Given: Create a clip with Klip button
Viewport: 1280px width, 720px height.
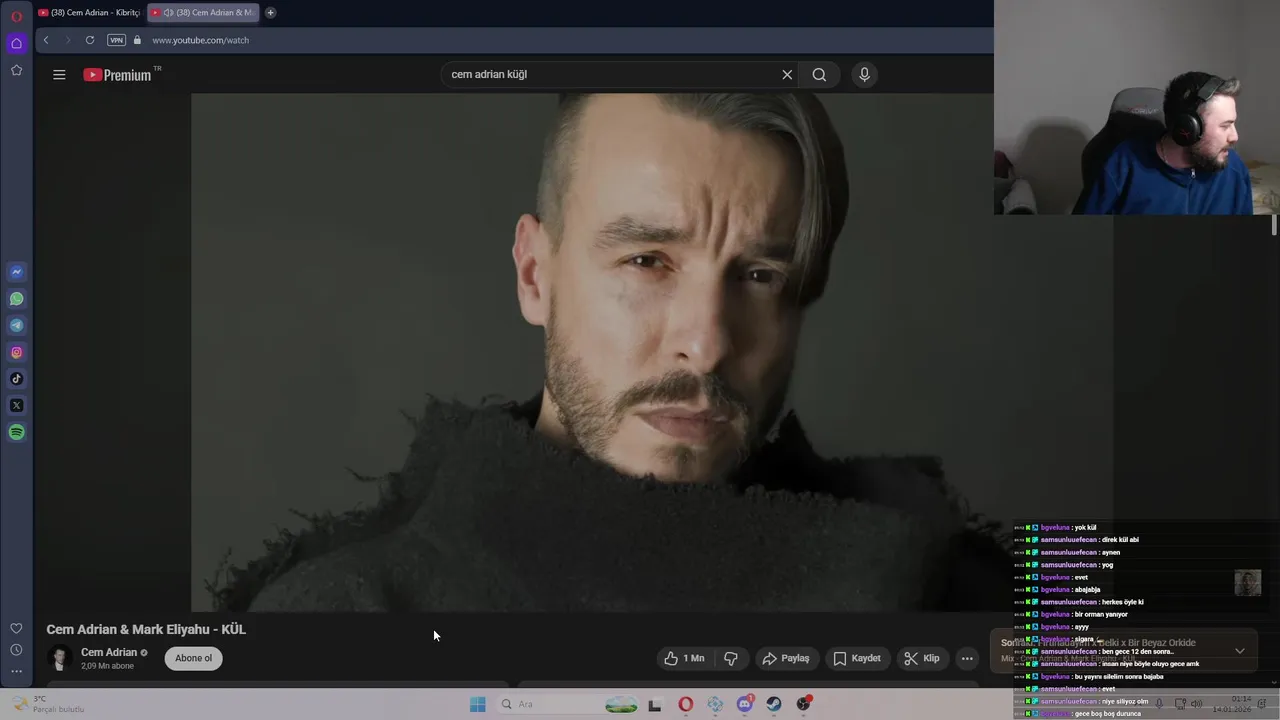Looking at the screenshot, I should tap(922, 658).
